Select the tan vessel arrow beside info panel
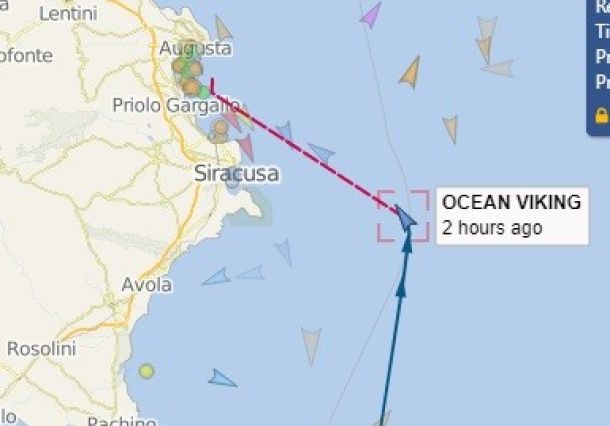610x426 pixels. [x=451, y=129]
